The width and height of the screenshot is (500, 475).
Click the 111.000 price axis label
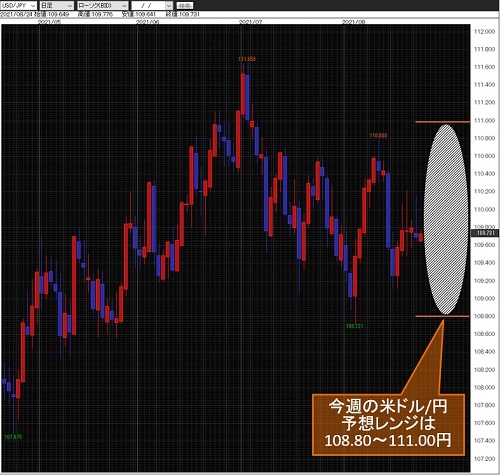tap(484, 120)
